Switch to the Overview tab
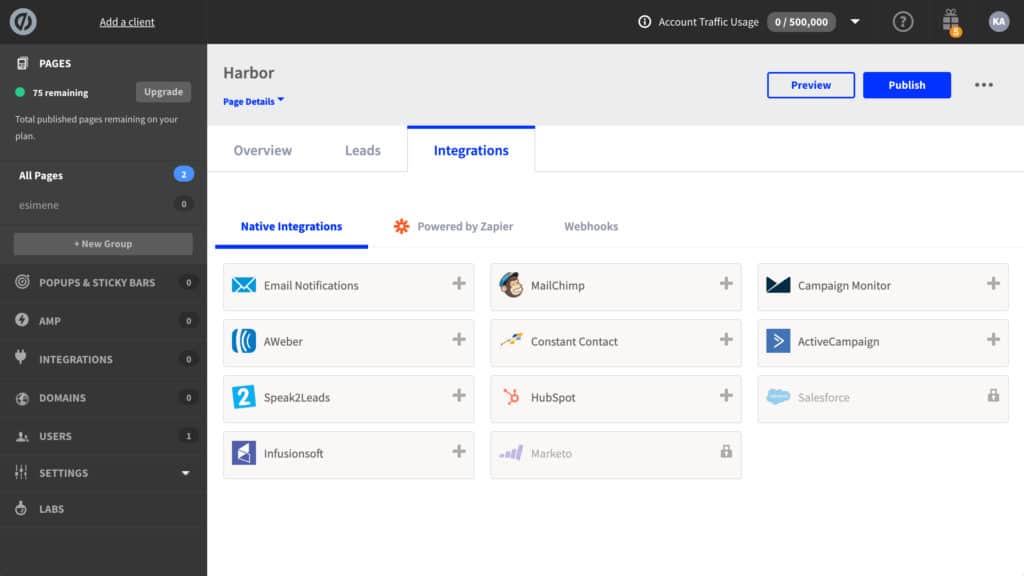Image resolution: width=1024 pixels, height=576 pixels. 263,150
